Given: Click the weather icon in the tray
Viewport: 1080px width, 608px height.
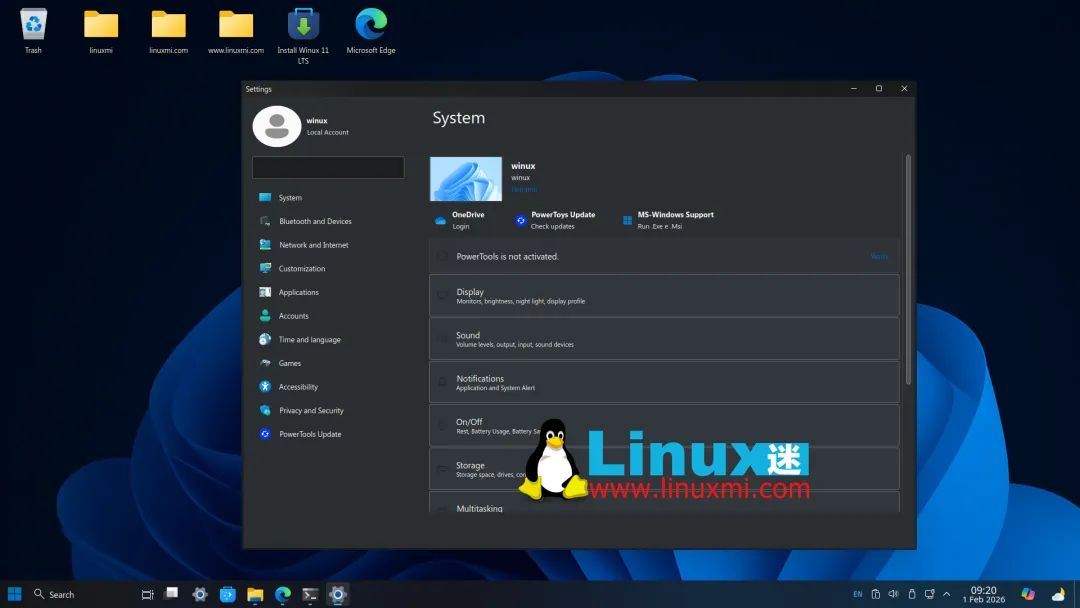Looking at the screenshot, I should [x=1058, y=594].
